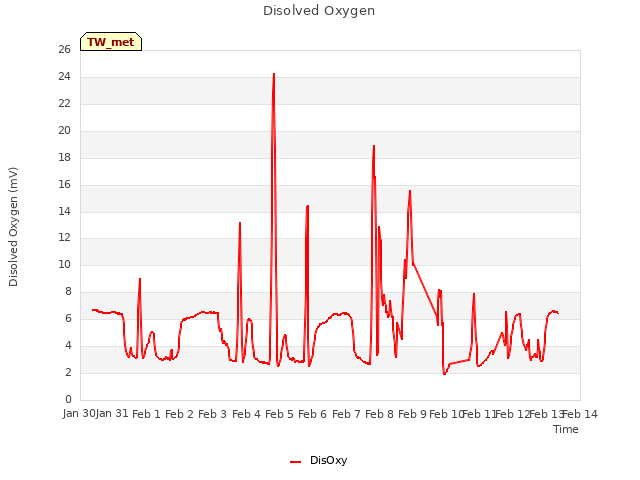Click the 'Feb 3' x-axis tick label
Viewport: 640px width, 480px height.
pyautogui.click(x=212, y=414)
